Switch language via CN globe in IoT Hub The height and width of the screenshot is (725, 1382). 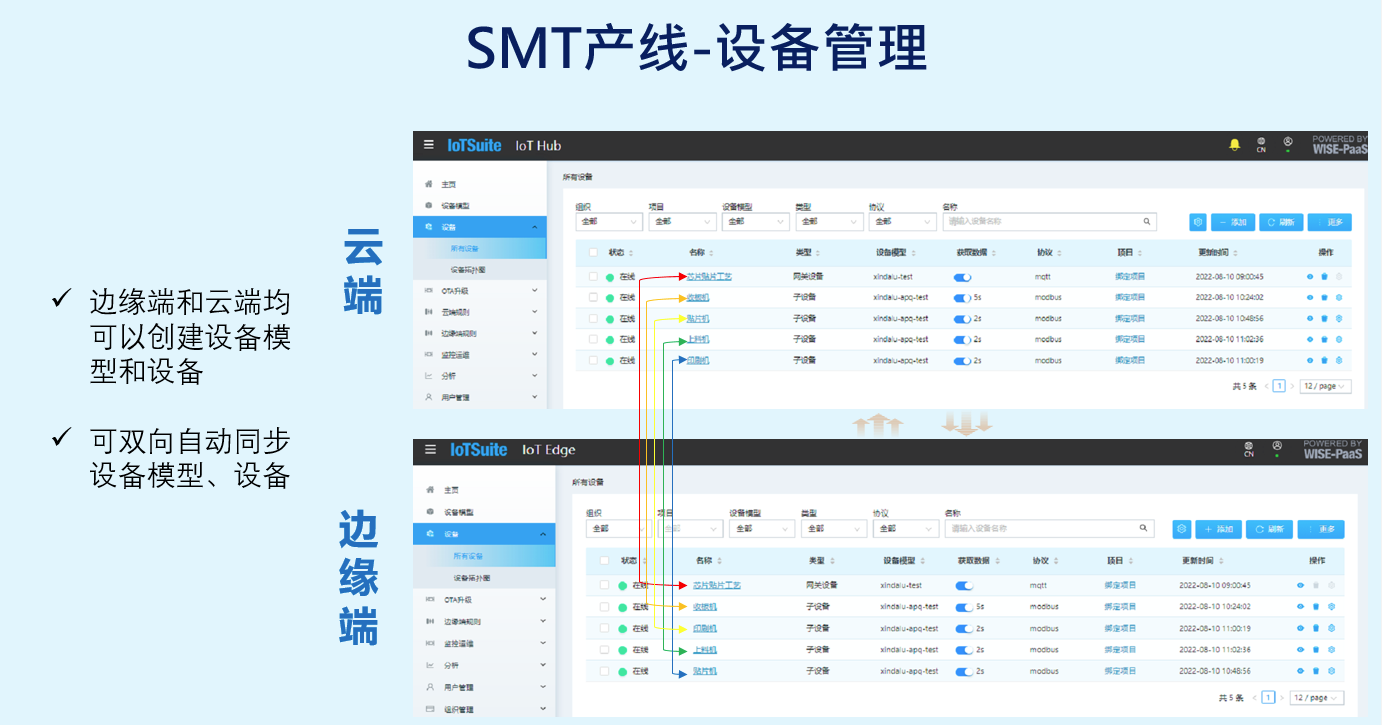(x=1261, y=145)
